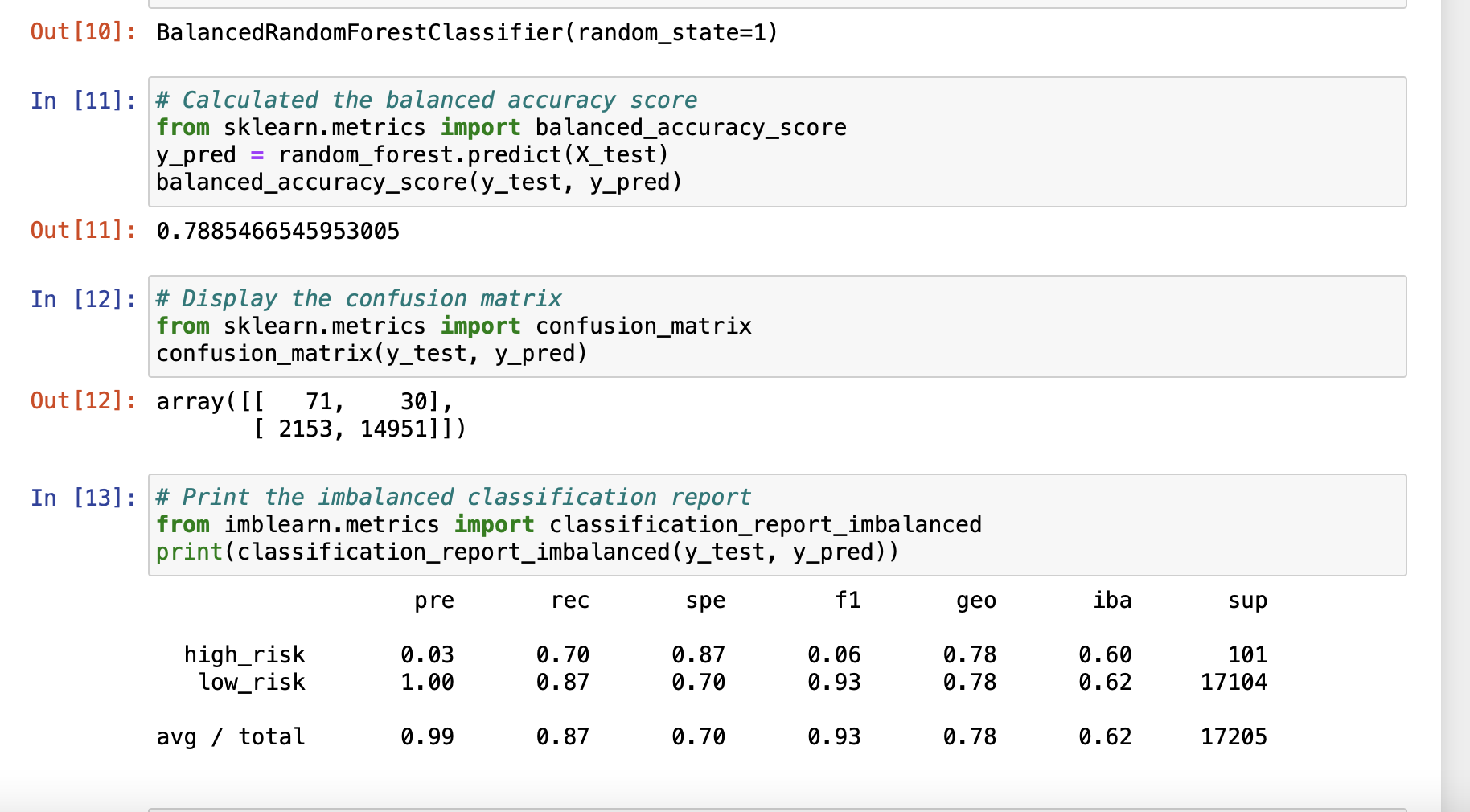The width and height of the screenshot is (1470, 812).
Task: Click the In [13] cell prompt
Action: [83, 497]
